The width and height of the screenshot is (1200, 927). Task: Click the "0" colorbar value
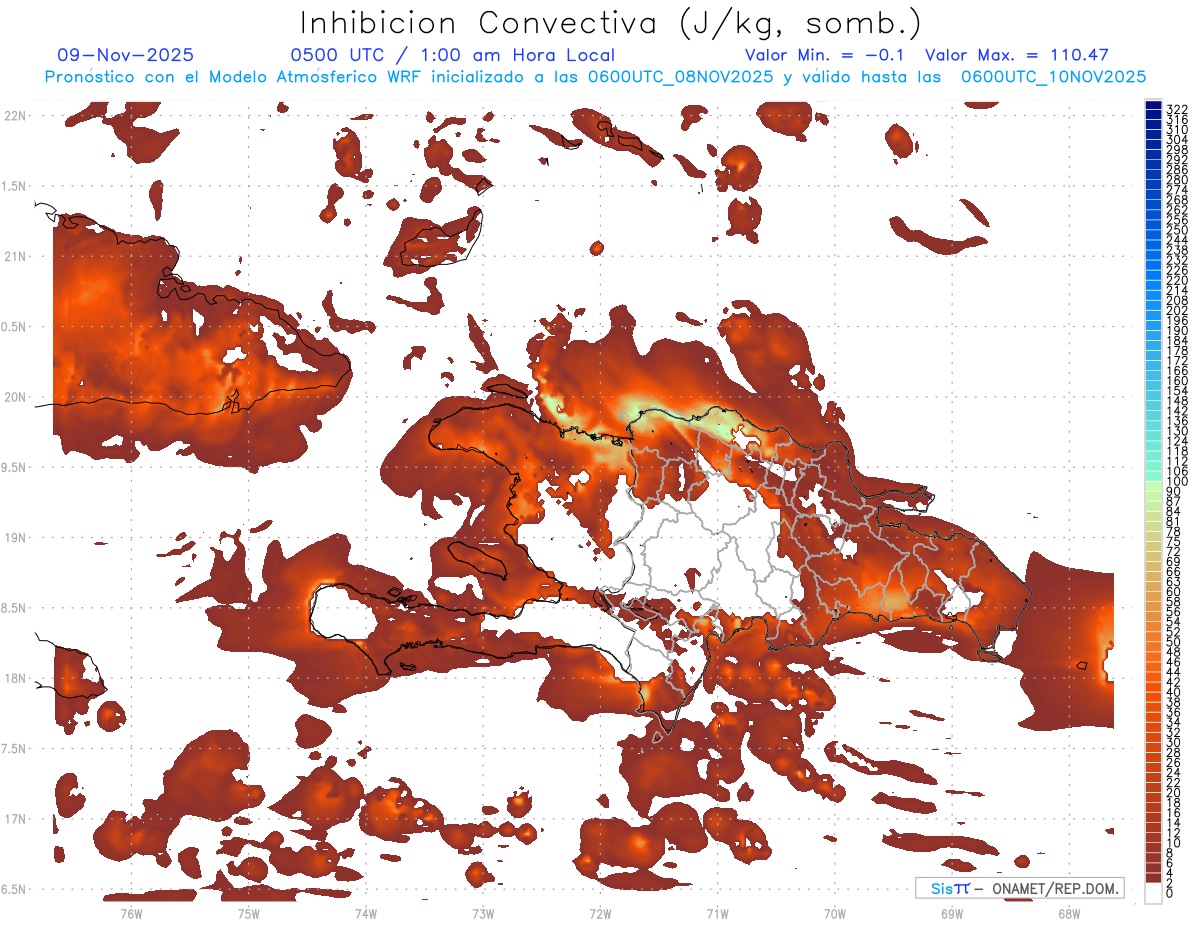(1170, 893)
